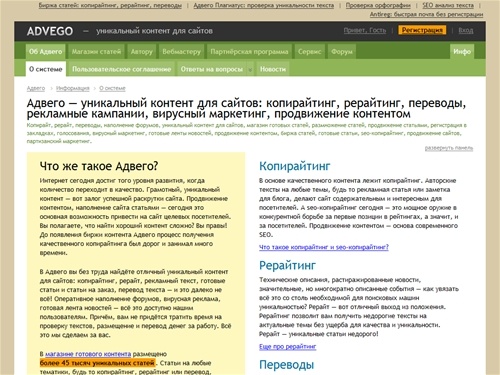Click the Рерайтинг heading
Screen dimensions: 500x375
click(287, 265)
